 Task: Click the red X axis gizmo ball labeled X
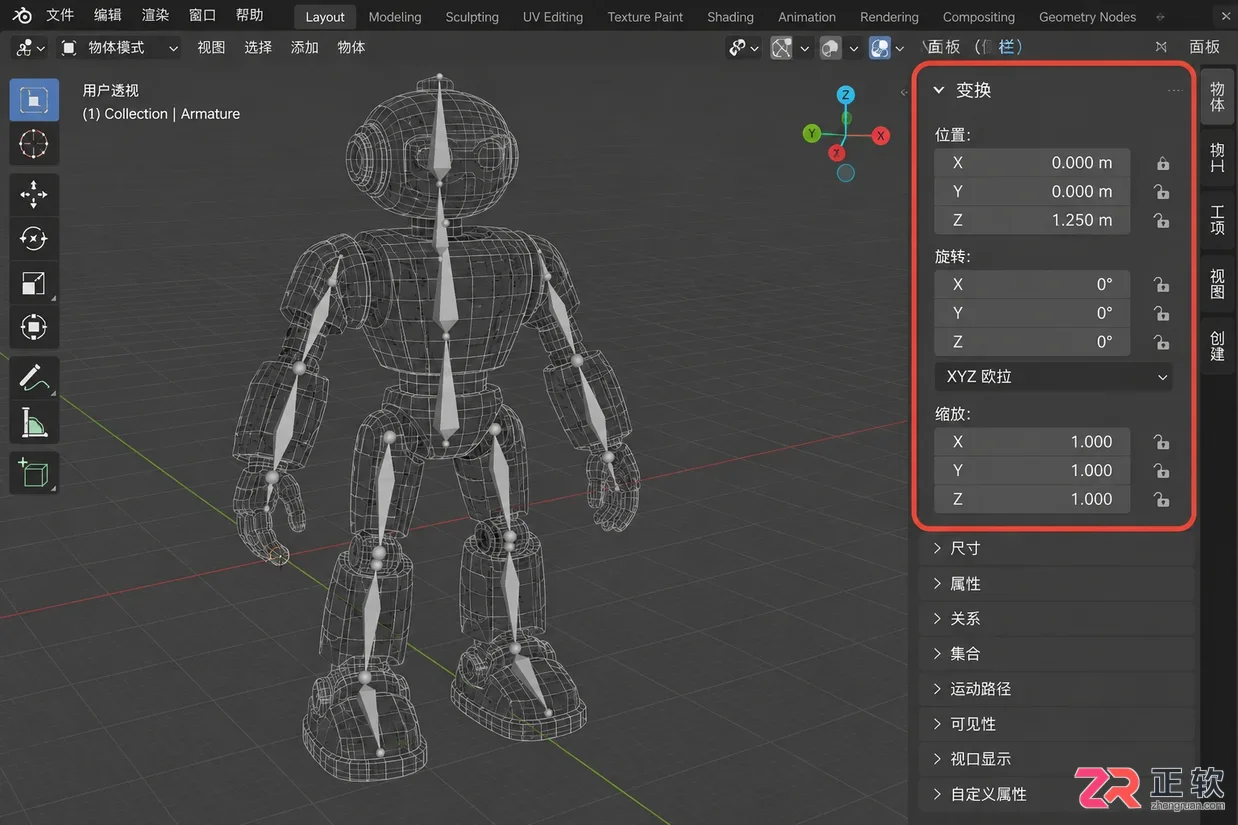click(x=880, y=135)
